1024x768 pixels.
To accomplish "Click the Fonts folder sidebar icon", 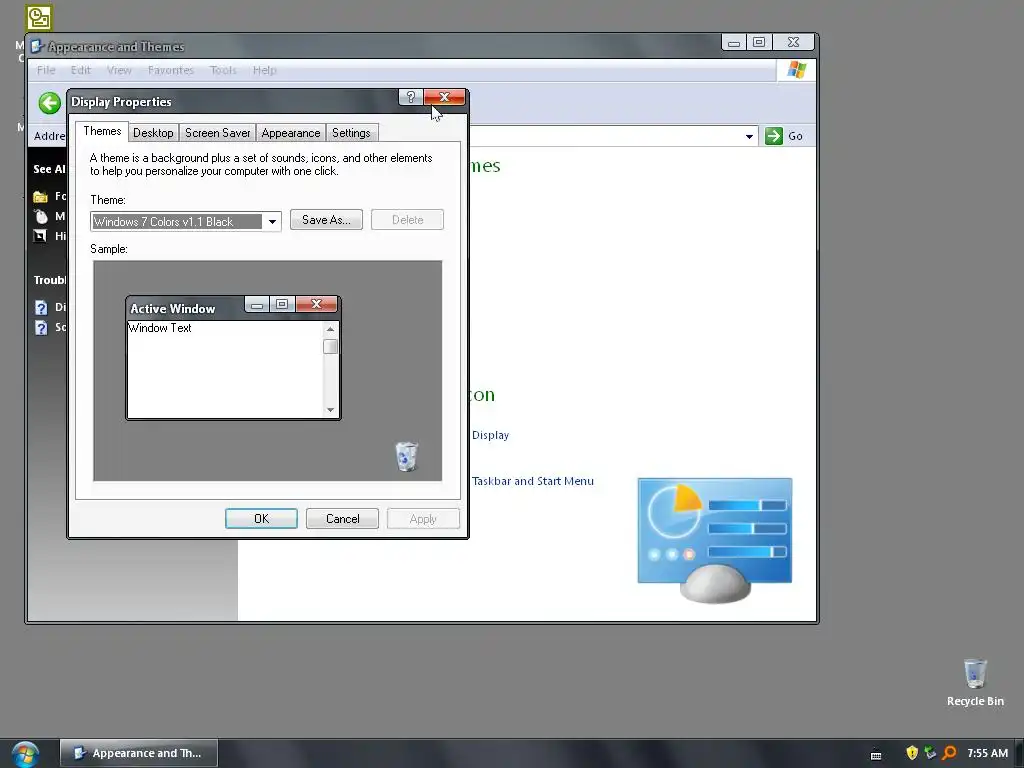I will 40,197.
